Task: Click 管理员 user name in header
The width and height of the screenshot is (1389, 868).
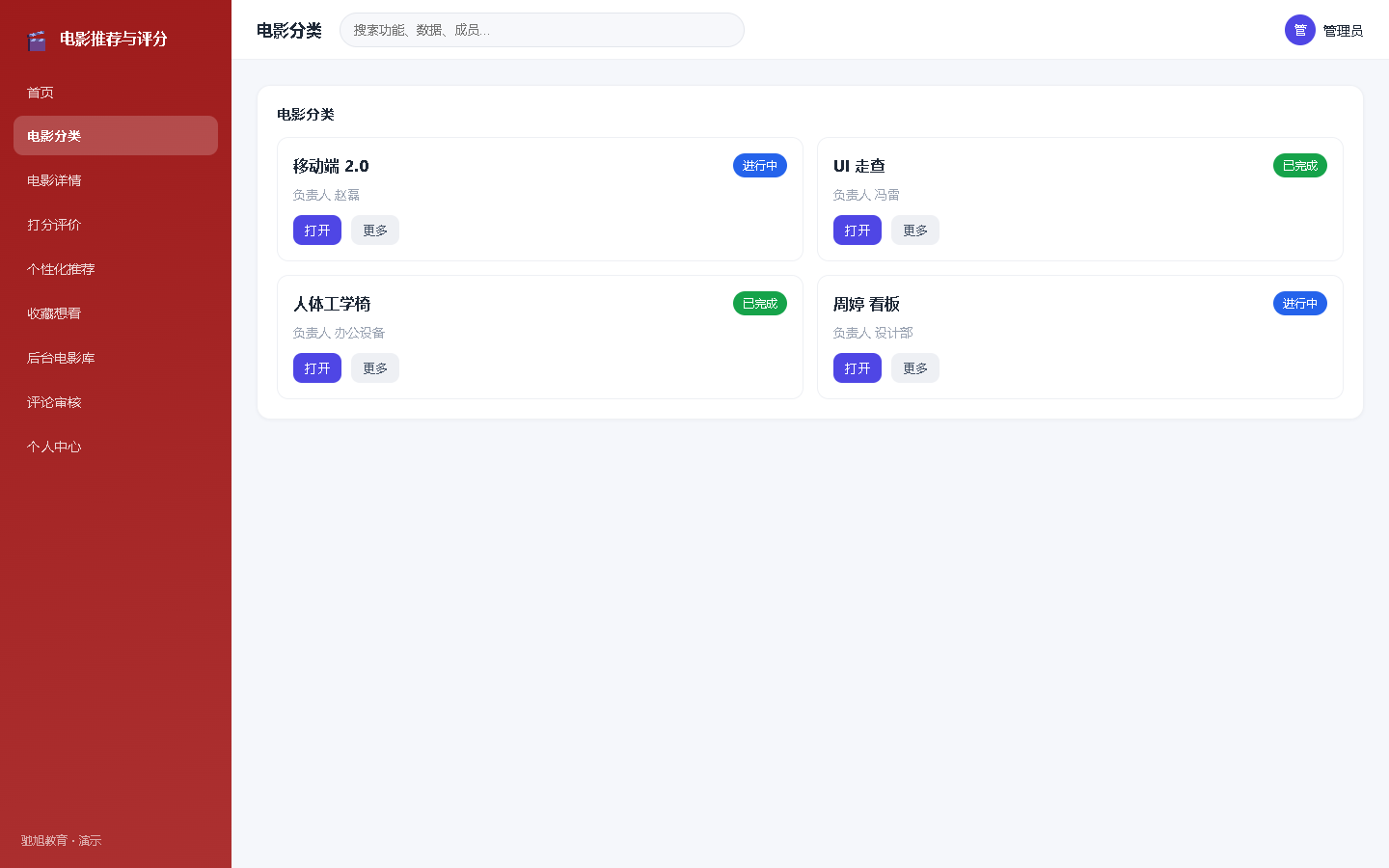Action: click(x=1343, y=31)
